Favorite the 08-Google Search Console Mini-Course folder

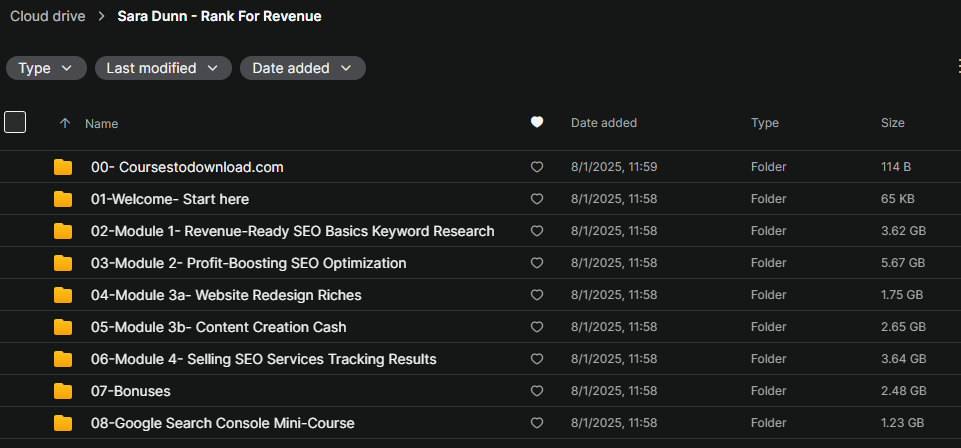pyautogui.click(x=537, y=423)
